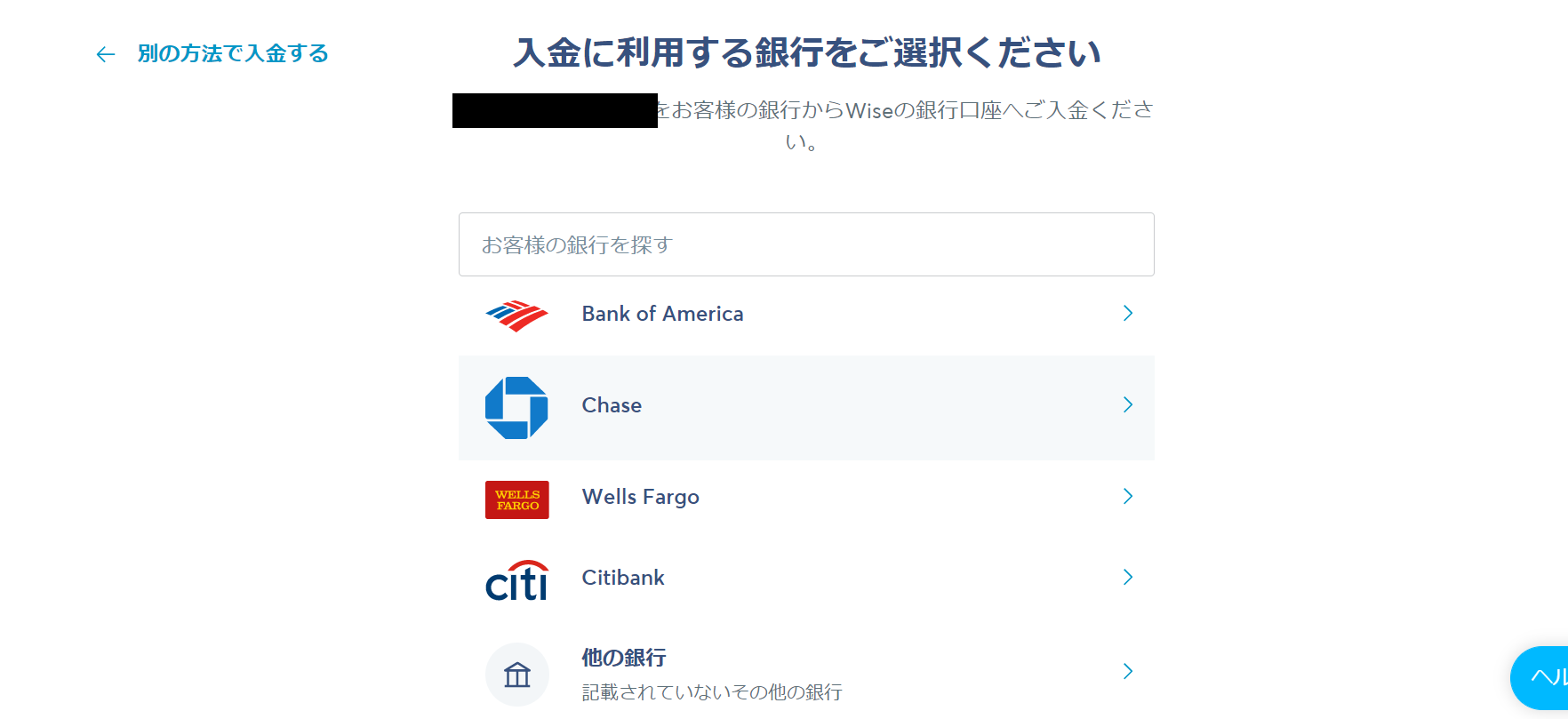Click the 記載されていないその他の銀行 description

(x=712, y=692)
